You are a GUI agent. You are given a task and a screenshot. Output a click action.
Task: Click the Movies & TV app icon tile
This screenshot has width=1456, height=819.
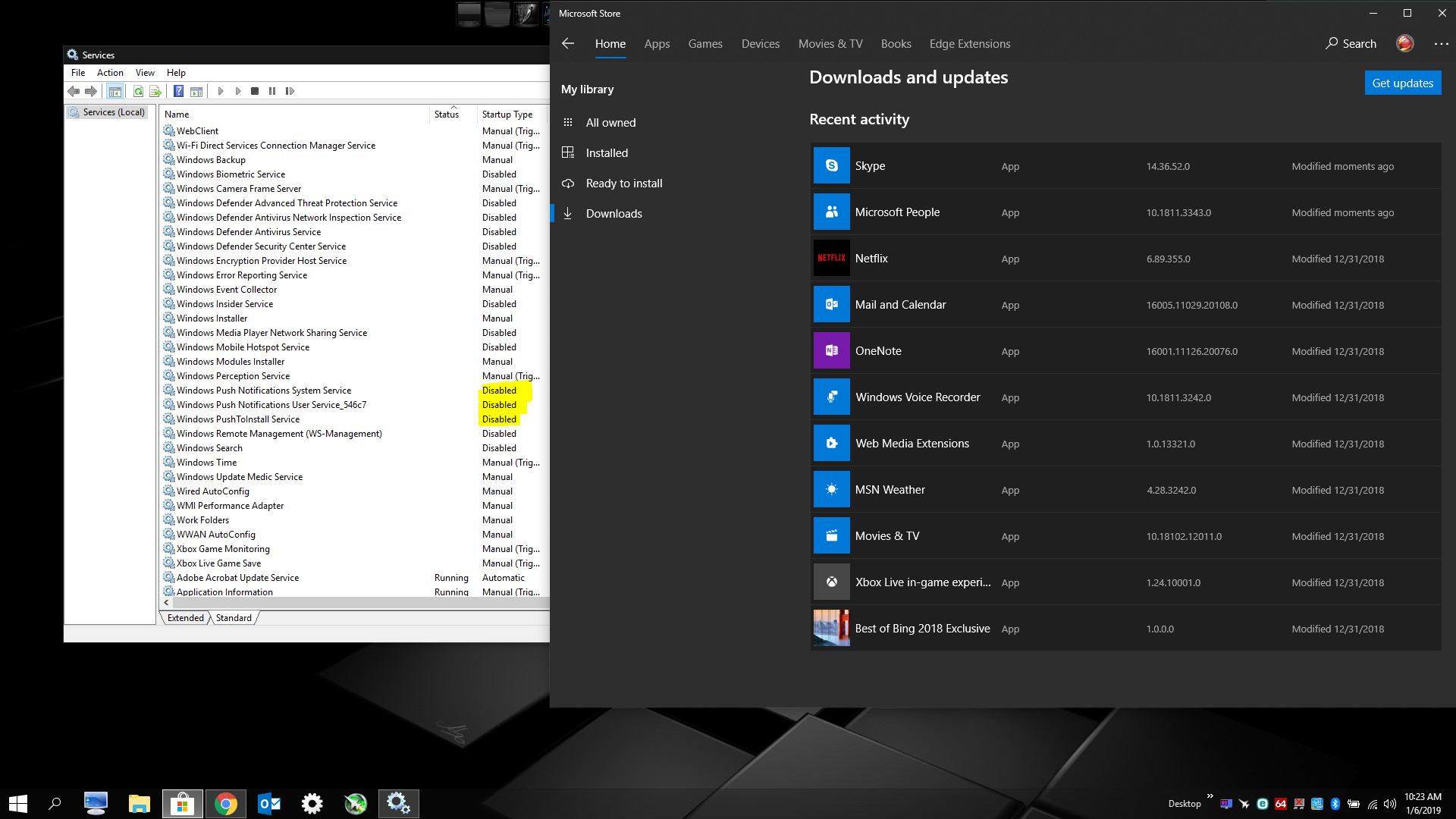[832, 536]
